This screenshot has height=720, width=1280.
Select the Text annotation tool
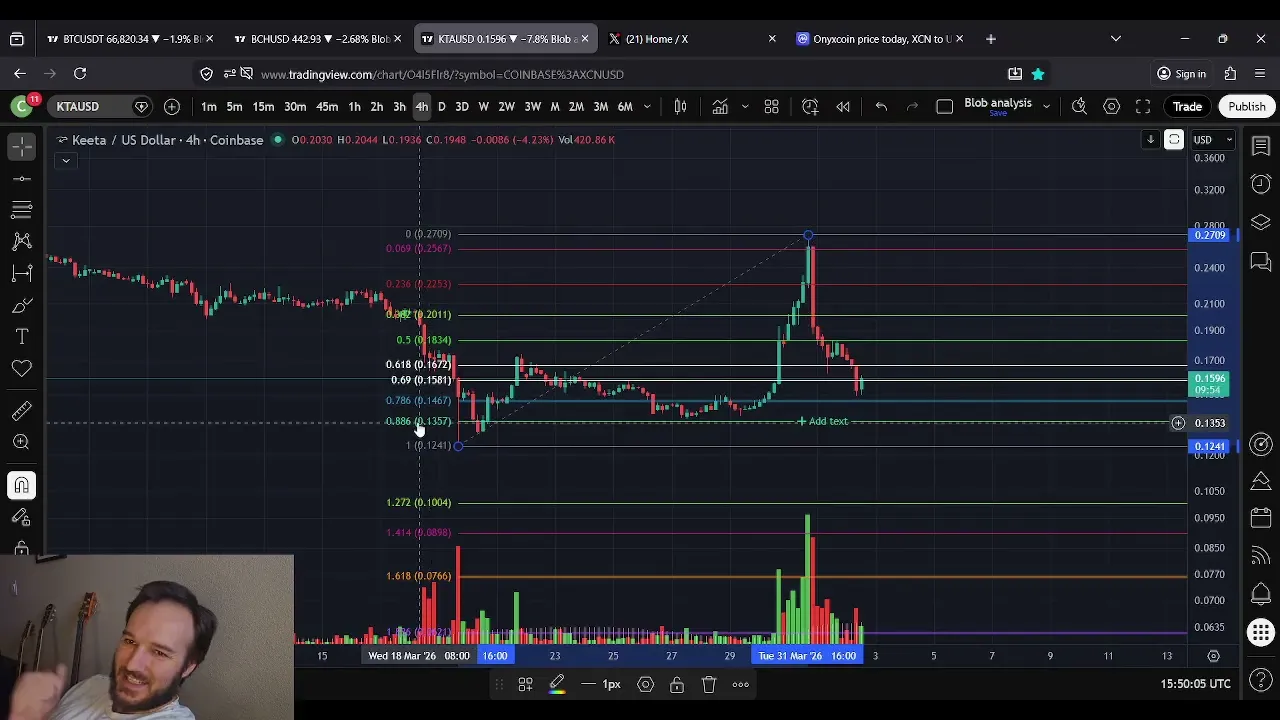click(x=21, y=337)
